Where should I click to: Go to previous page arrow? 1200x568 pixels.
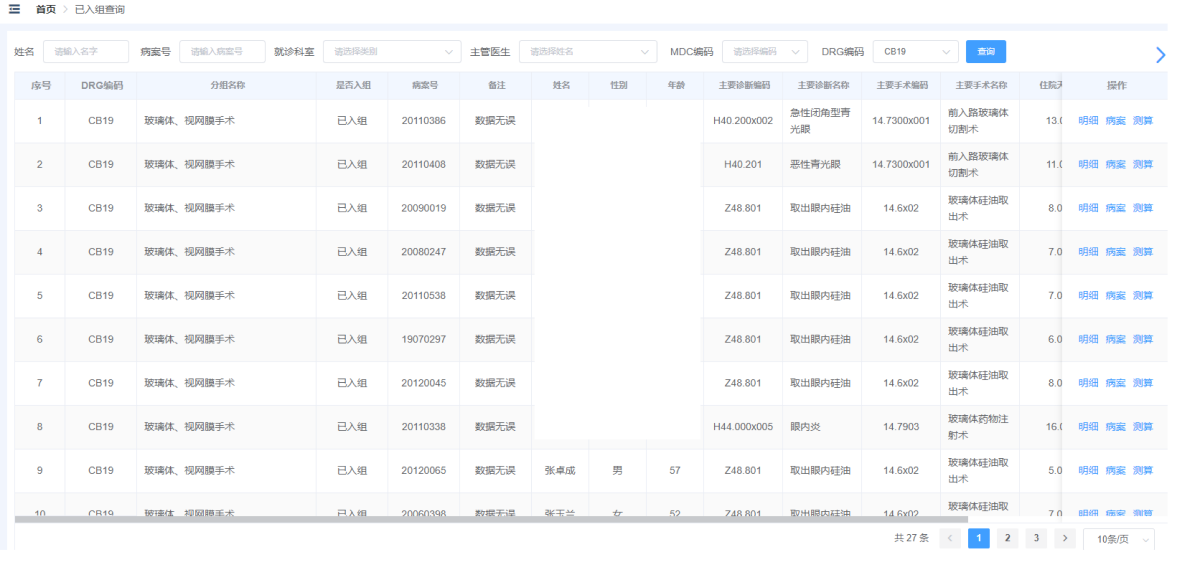tap(950, 539)
